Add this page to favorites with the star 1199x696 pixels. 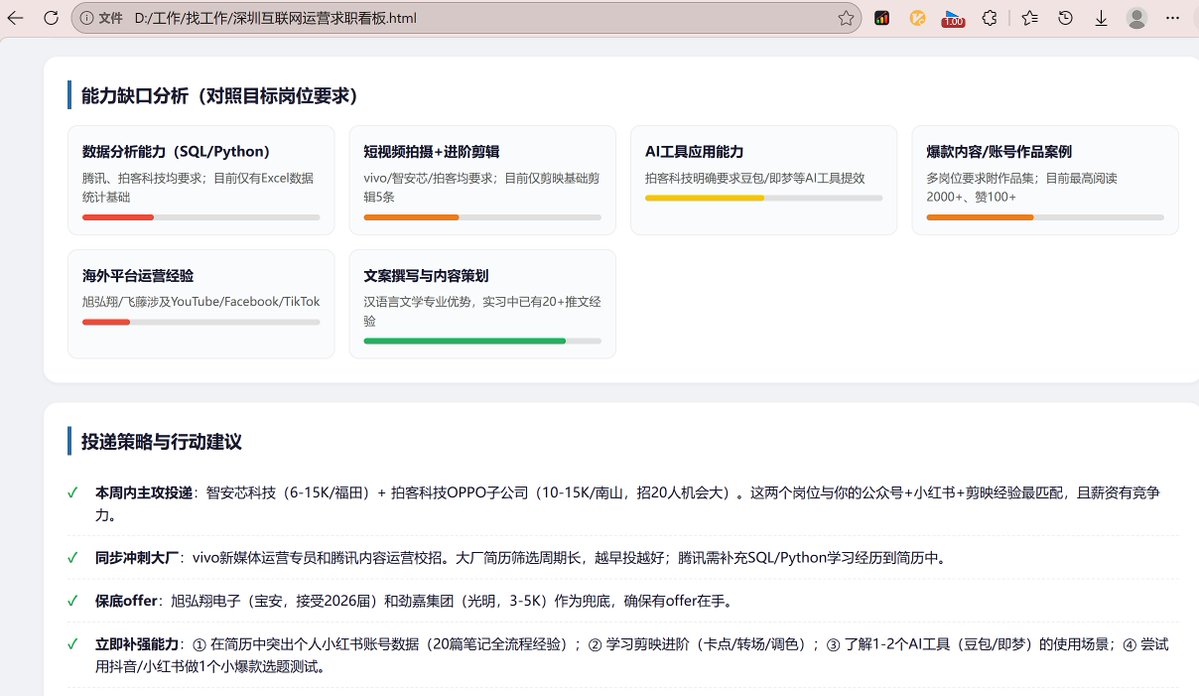(x=845, y=18)
